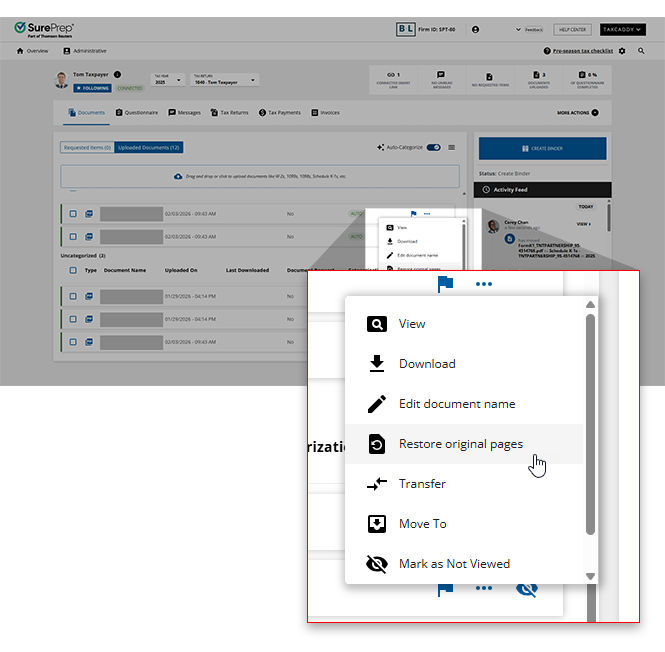Sort by the Uploaded On column
Viewport: 665px width, 652px height.
click(x=181, y=271)
